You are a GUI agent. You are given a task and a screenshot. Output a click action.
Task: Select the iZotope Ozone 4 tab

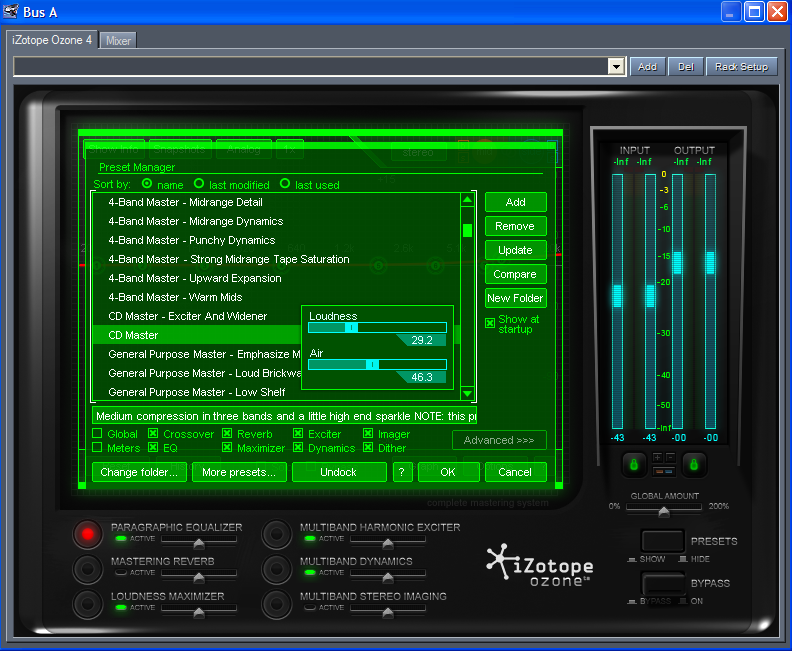[52, 39]
